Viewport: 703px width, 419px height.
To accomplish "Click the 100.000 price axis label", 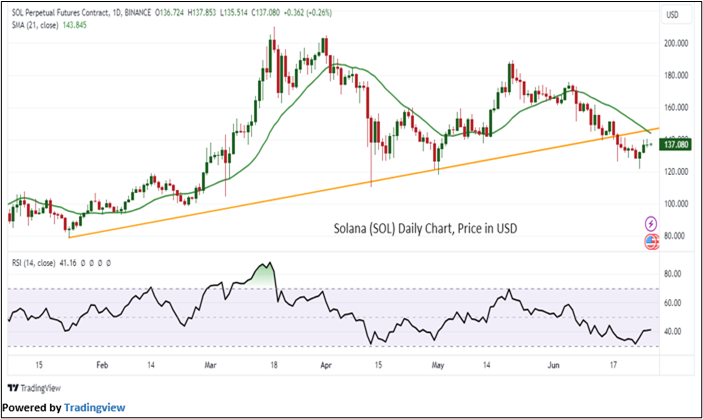I will click(x=676, y=204).
